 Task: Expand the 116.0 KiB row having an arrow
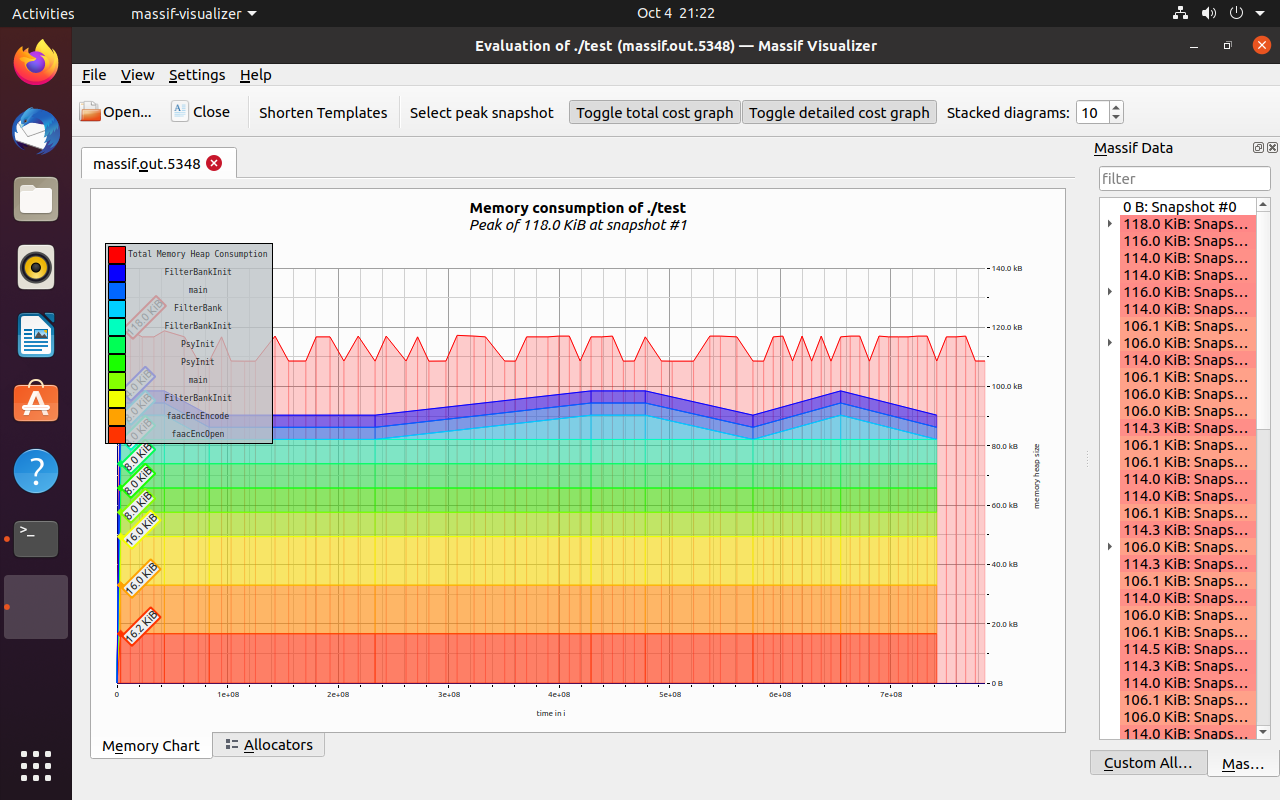tap(1110, 292)
